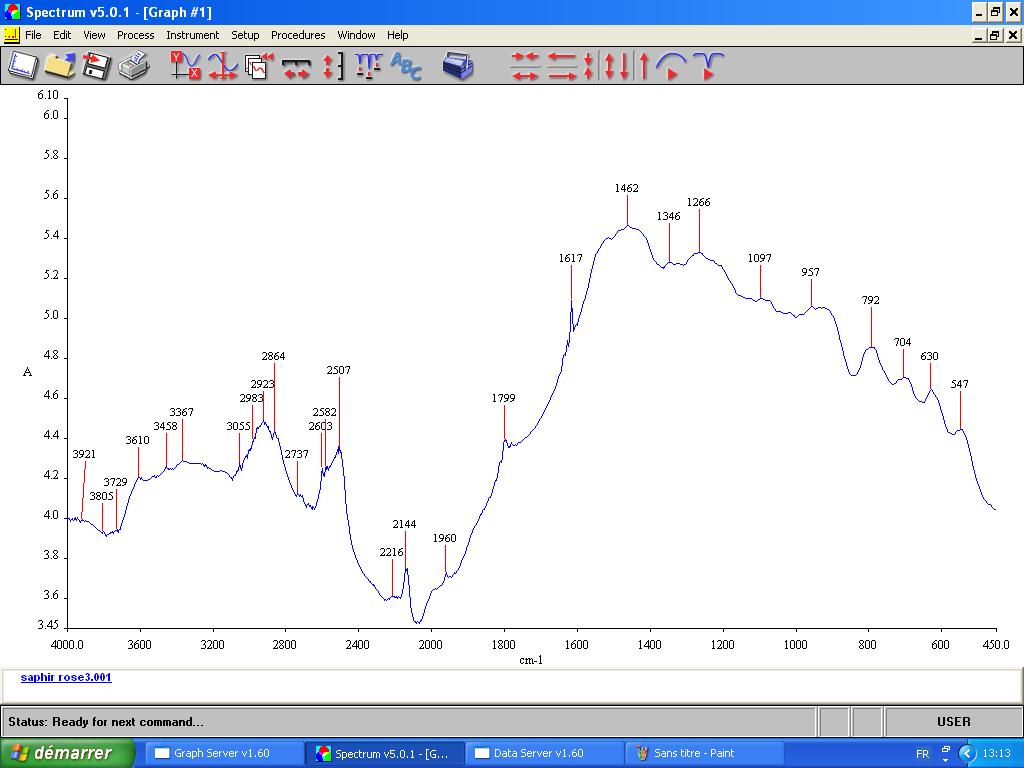Click the new graph window icon

(22, 66)
